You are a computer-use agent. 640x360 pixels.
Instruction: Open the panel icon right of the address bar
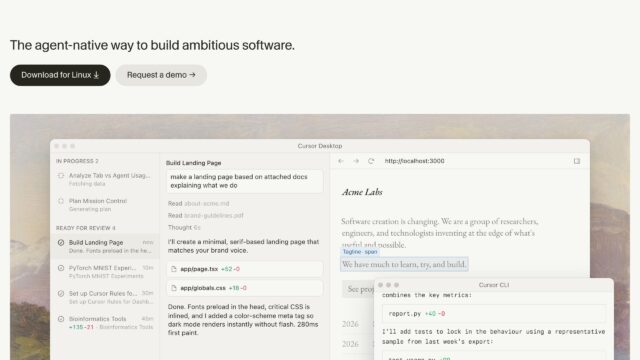[577, 161]
